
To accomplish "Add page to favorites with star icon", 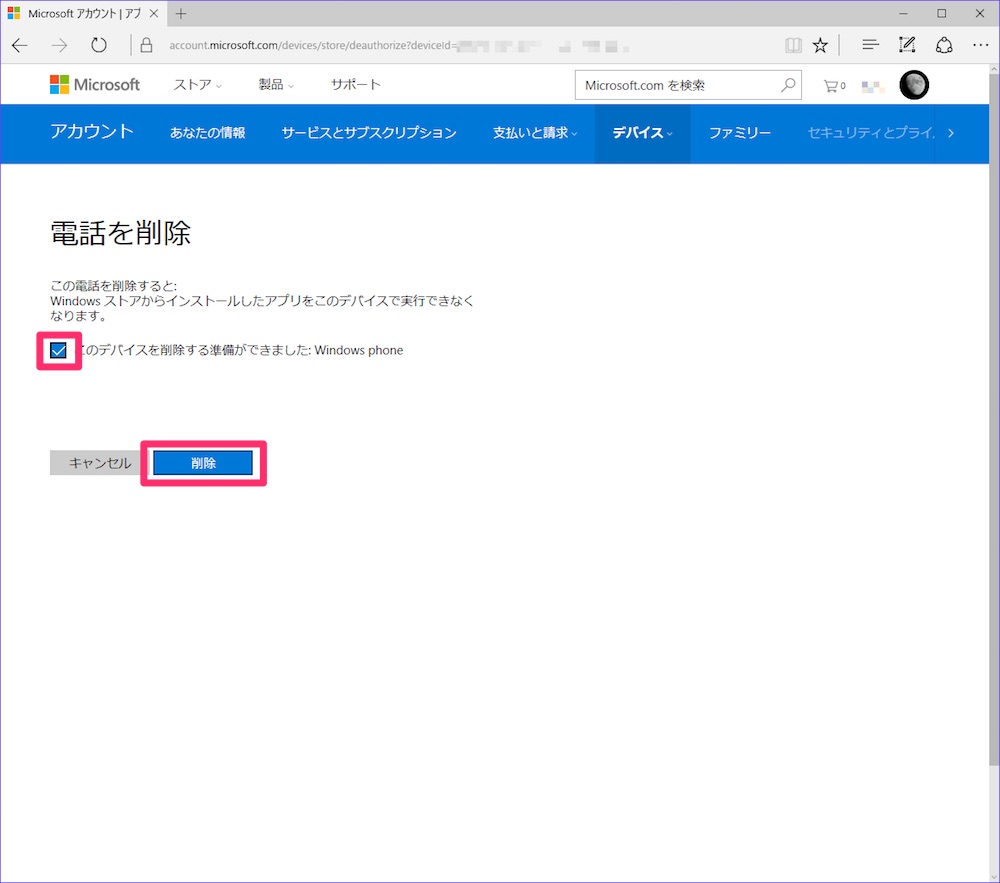I will coord(820,45).
